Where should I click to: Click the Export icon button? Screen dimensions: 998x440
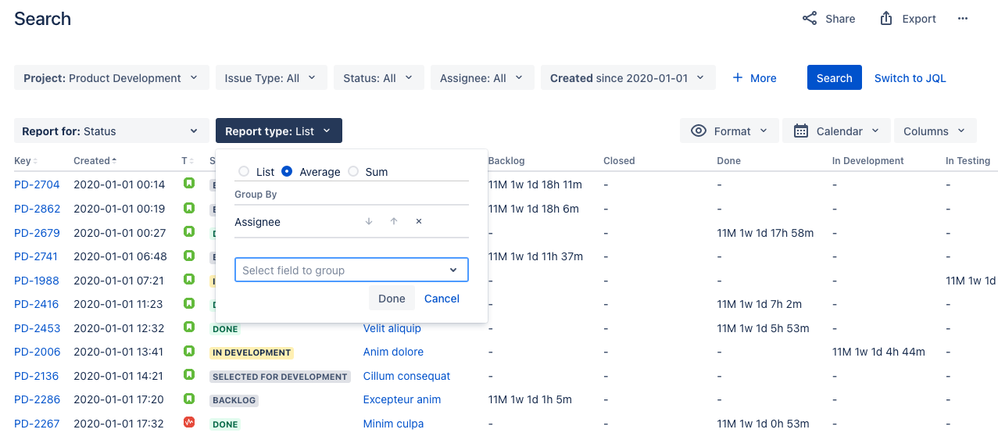click(907, 18)
